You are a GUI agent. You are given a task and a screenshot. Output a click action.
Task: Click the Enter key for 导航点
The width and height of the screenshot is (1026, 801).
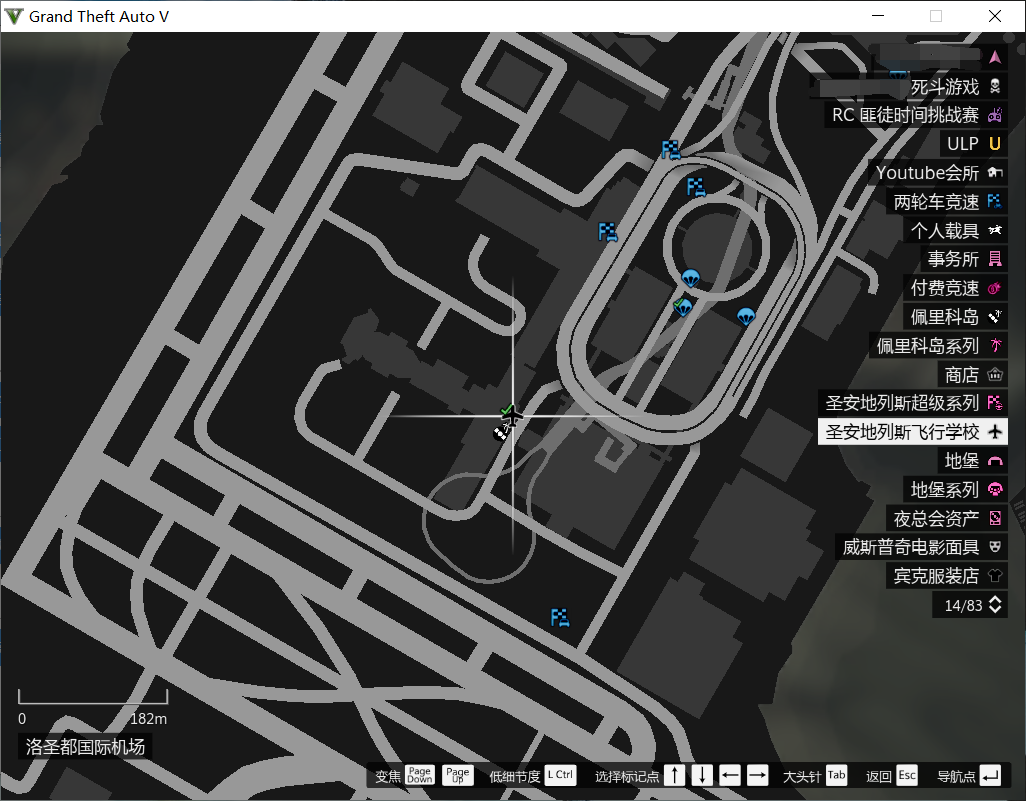click(x=991, y=776)
